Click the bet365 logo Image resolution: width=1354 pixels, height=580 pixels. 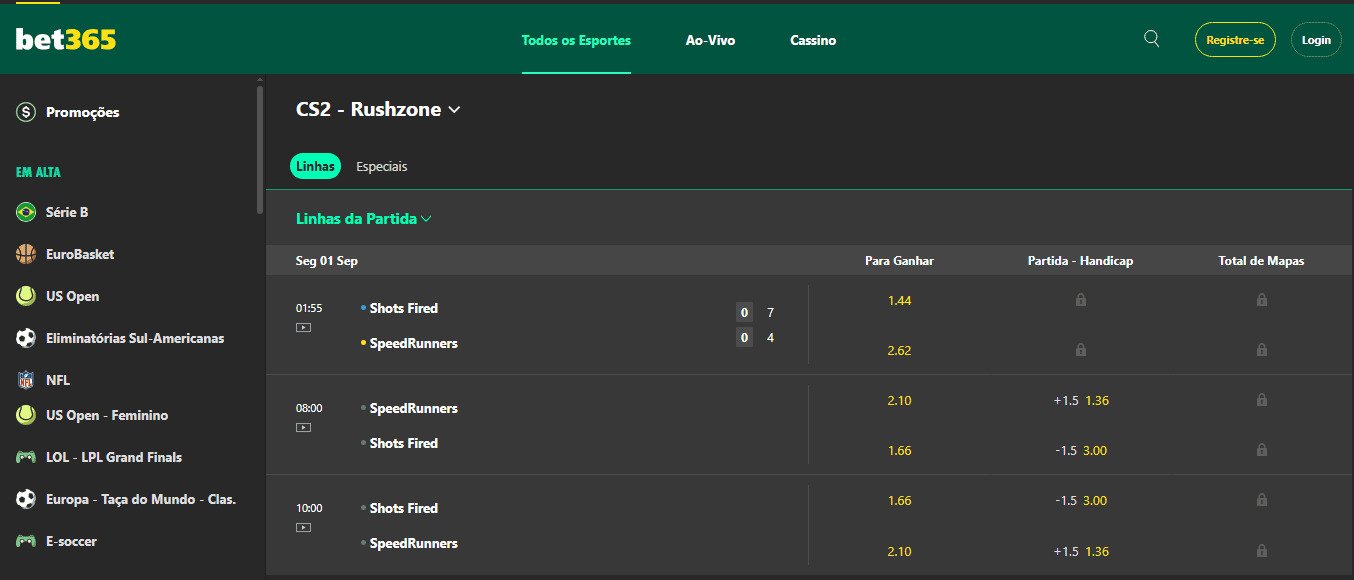tap(66, 40)
